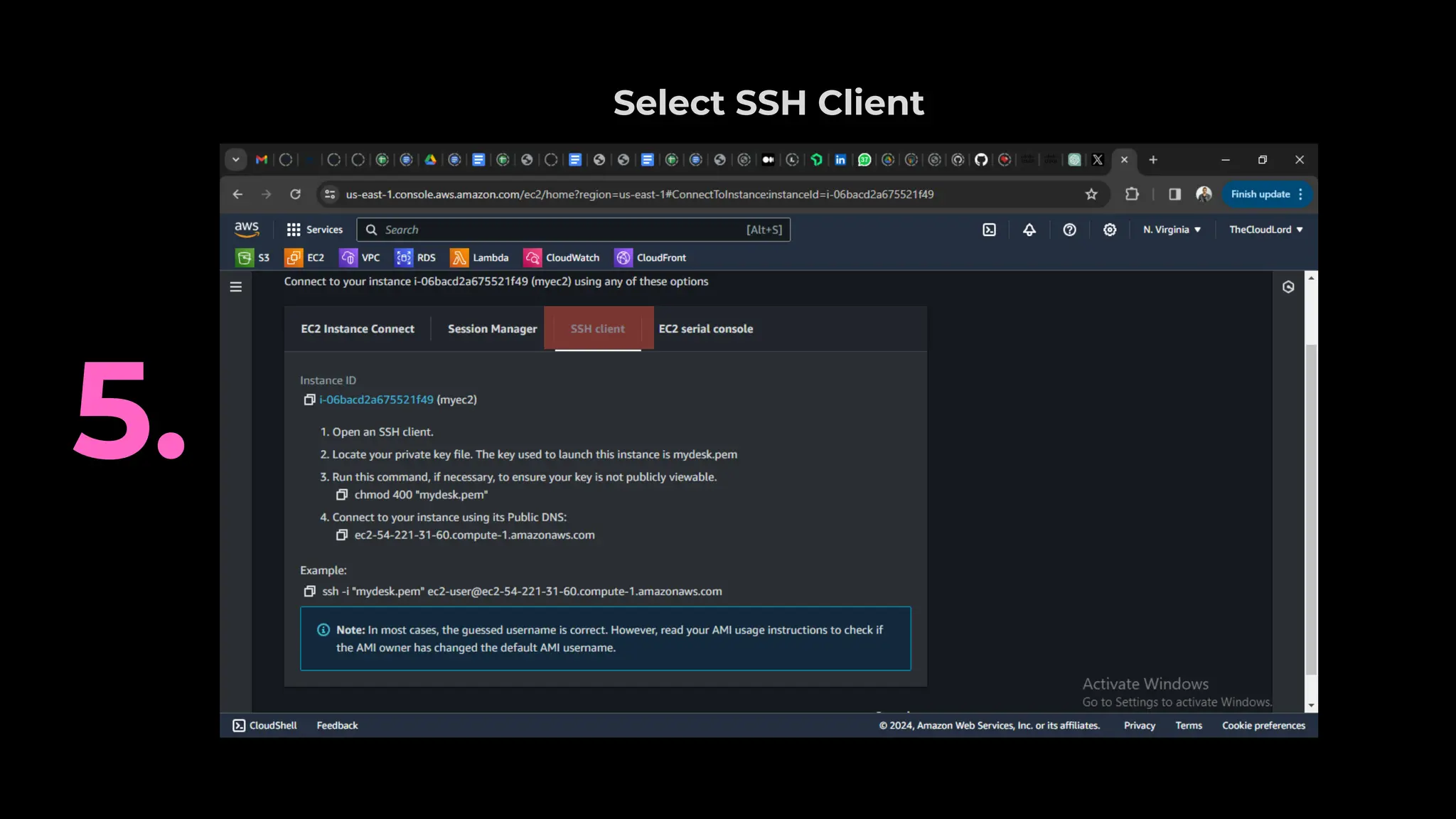Copy the chmod 400 command
1456x819 pixels.
click(x=342, y=495)
